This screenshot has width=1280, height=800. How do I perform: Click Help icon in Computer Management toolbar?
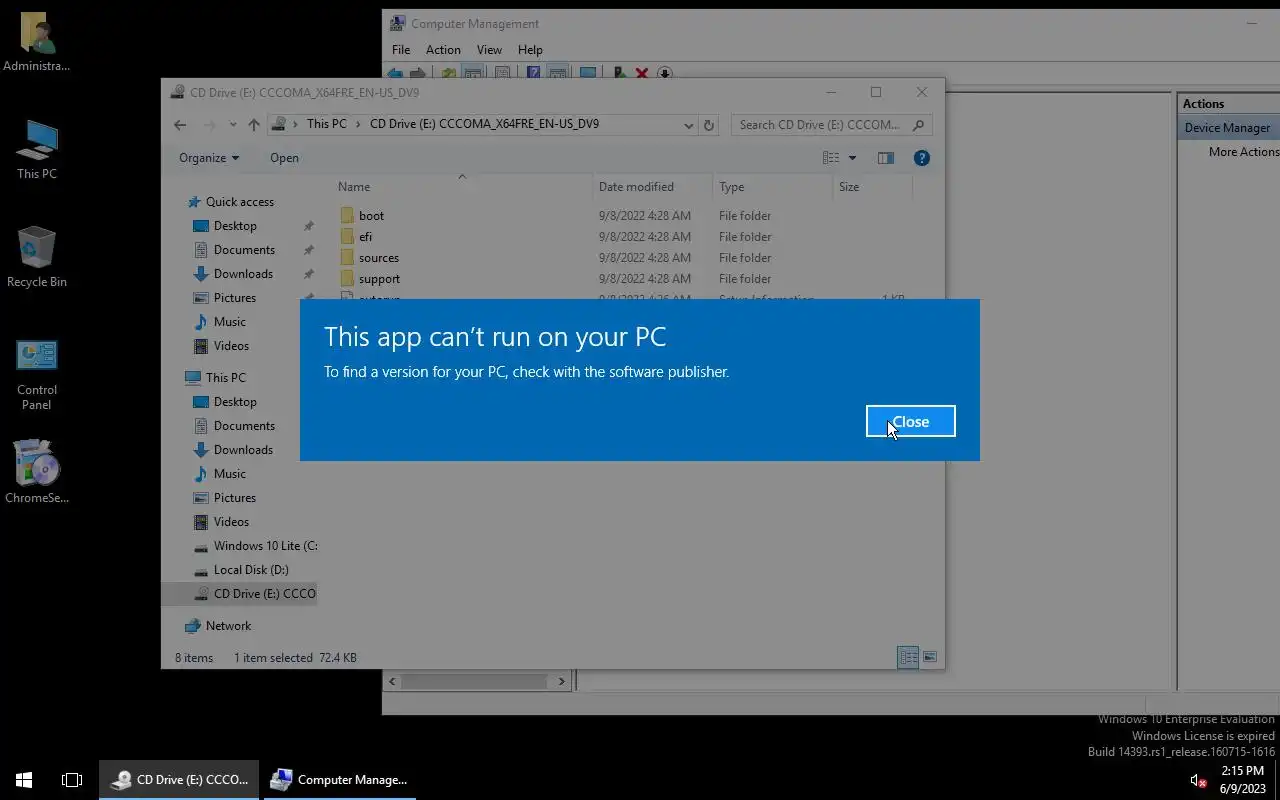click(533, 74)
